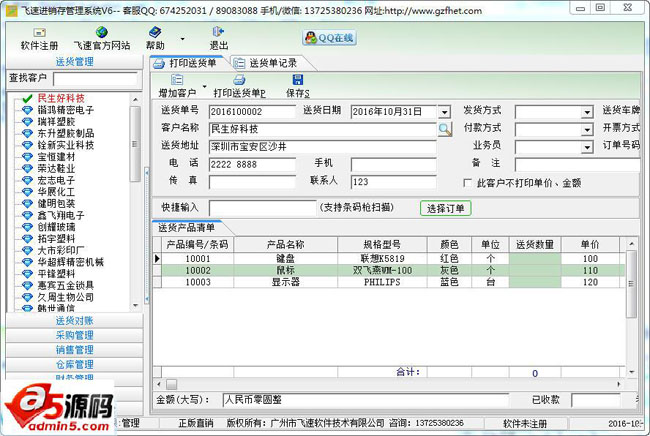Click the customer list vertical scrollbar
Image resolution: width=650 pixels, height=436 pixels.
tap(135, 144)
